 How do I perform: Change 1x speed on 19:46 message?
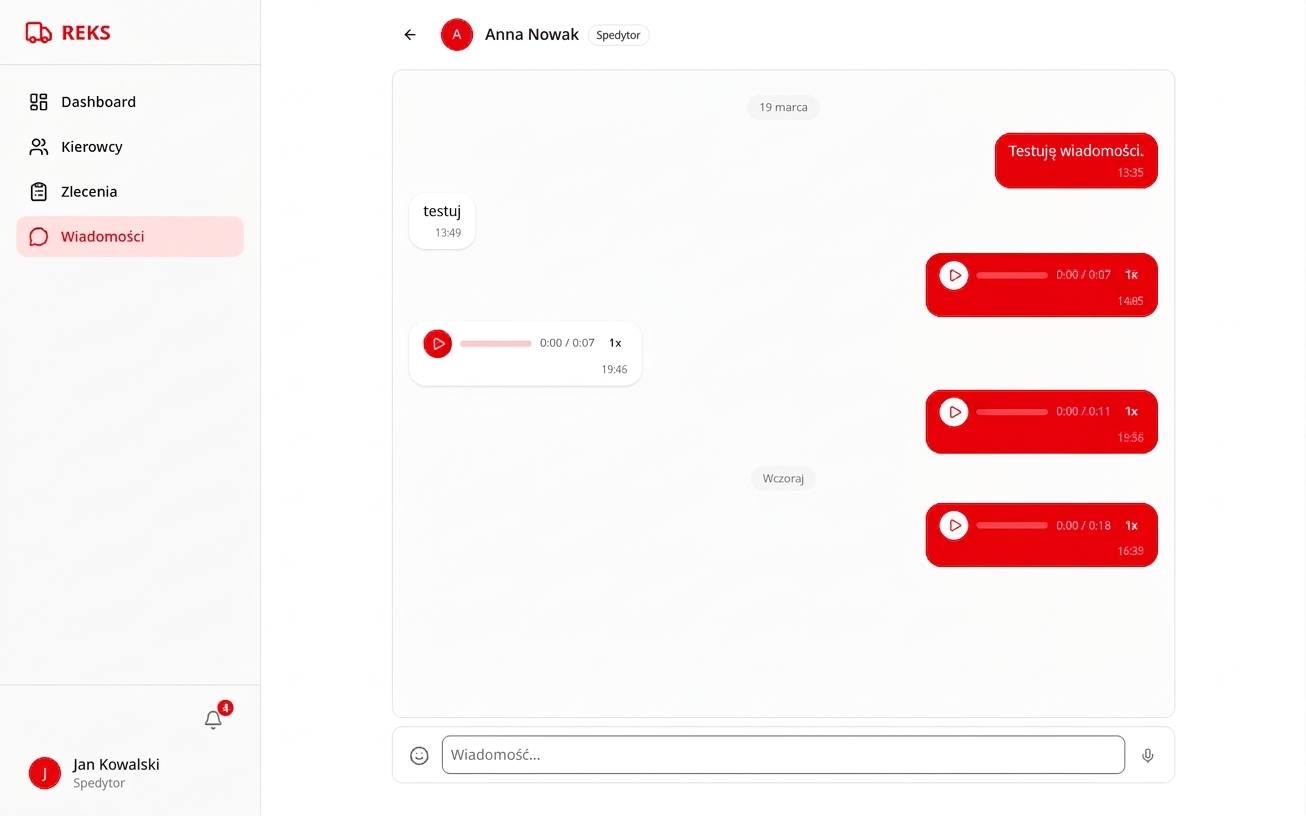(615, 344)
